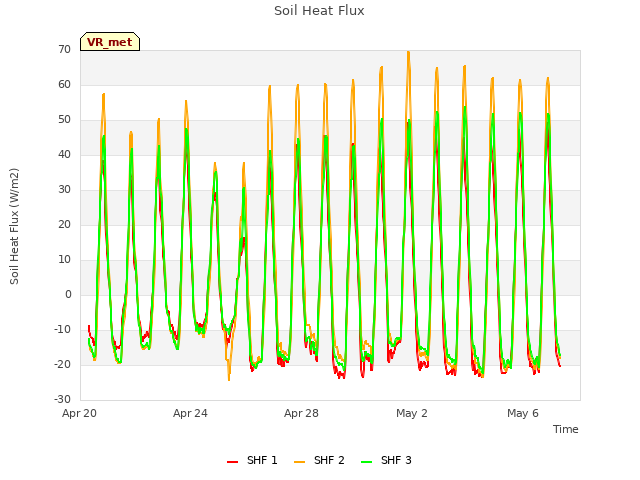Click the Soil Heat Flux chart title
The image size is (640, 480).
tap(319, 11)
